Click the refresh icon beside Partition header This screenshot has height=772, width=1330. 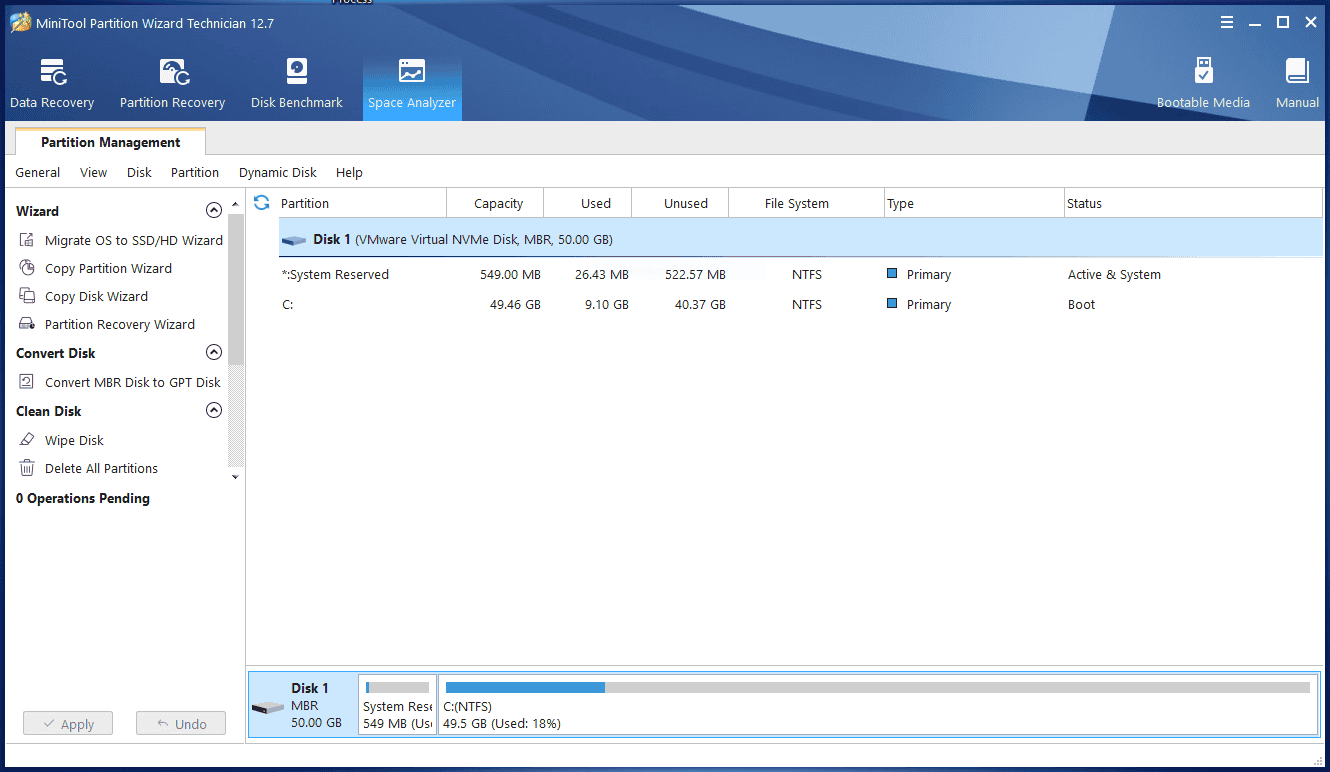[x=262, y=203]
